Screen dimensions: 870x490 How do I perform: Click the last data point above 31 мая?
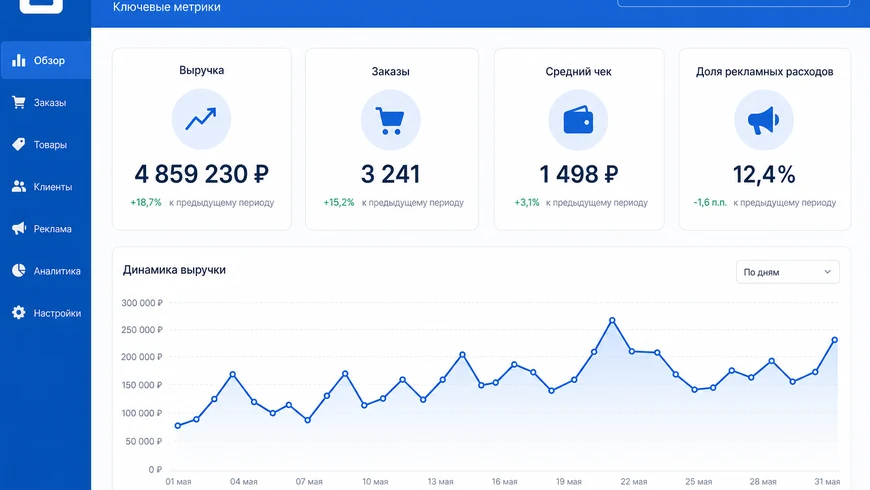[834, 340]
